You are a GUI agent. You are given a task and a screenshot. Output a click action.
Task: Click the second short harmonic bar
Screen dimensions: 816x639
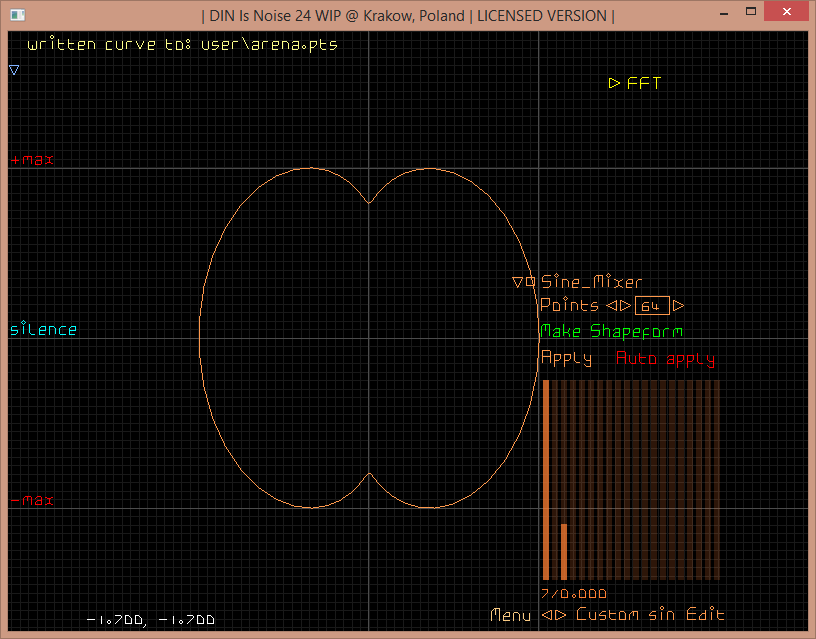564,551
